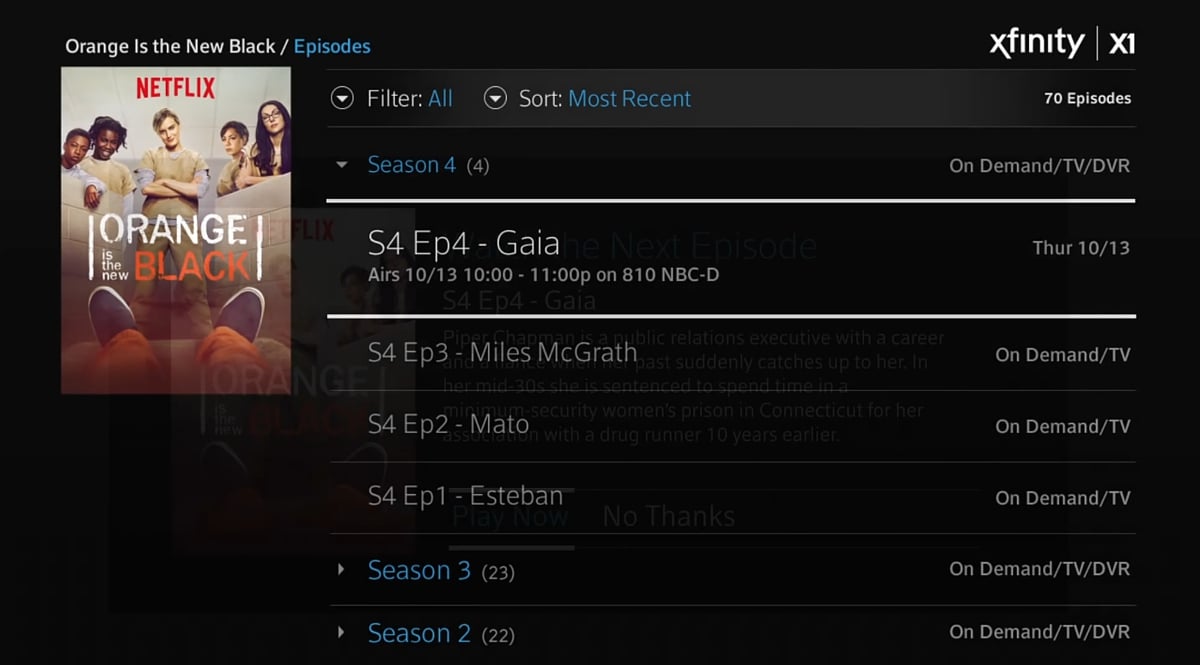The image size is (1200, 665).
Task: Click the Season 4 collapse arrow
Action: [x=341, y=165]
